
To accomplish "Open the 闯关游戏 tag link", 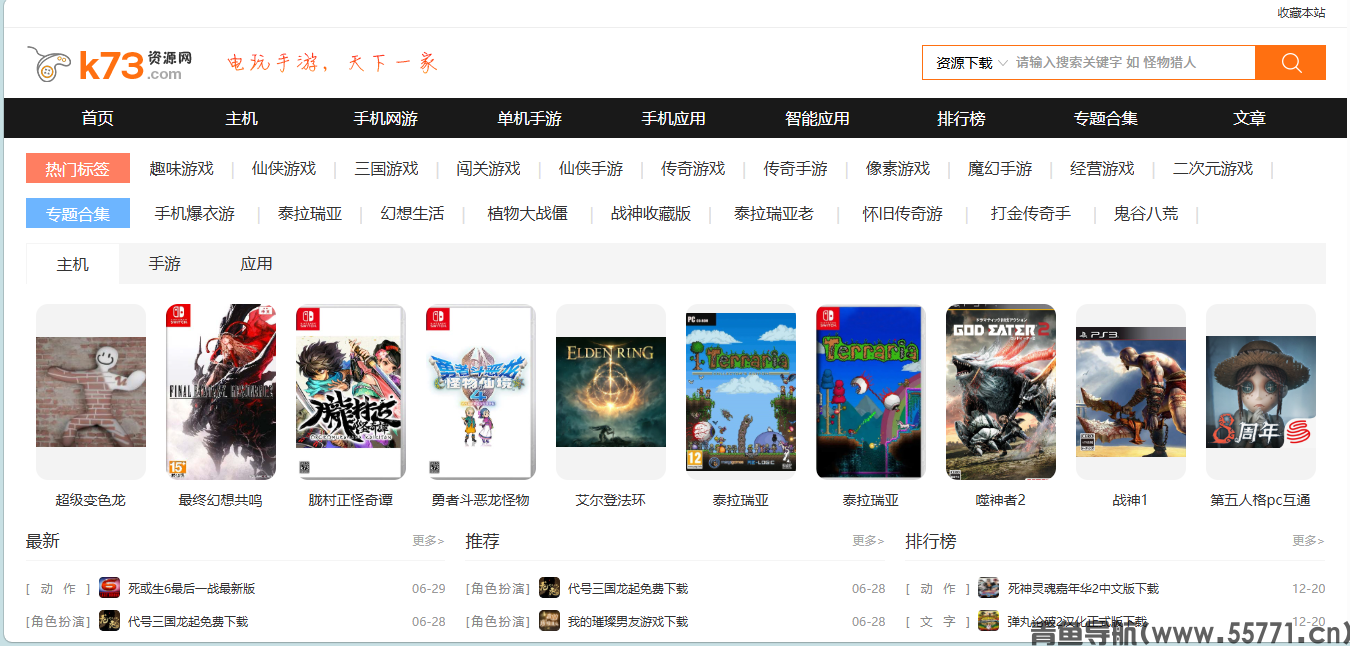I will click(489, 169).
